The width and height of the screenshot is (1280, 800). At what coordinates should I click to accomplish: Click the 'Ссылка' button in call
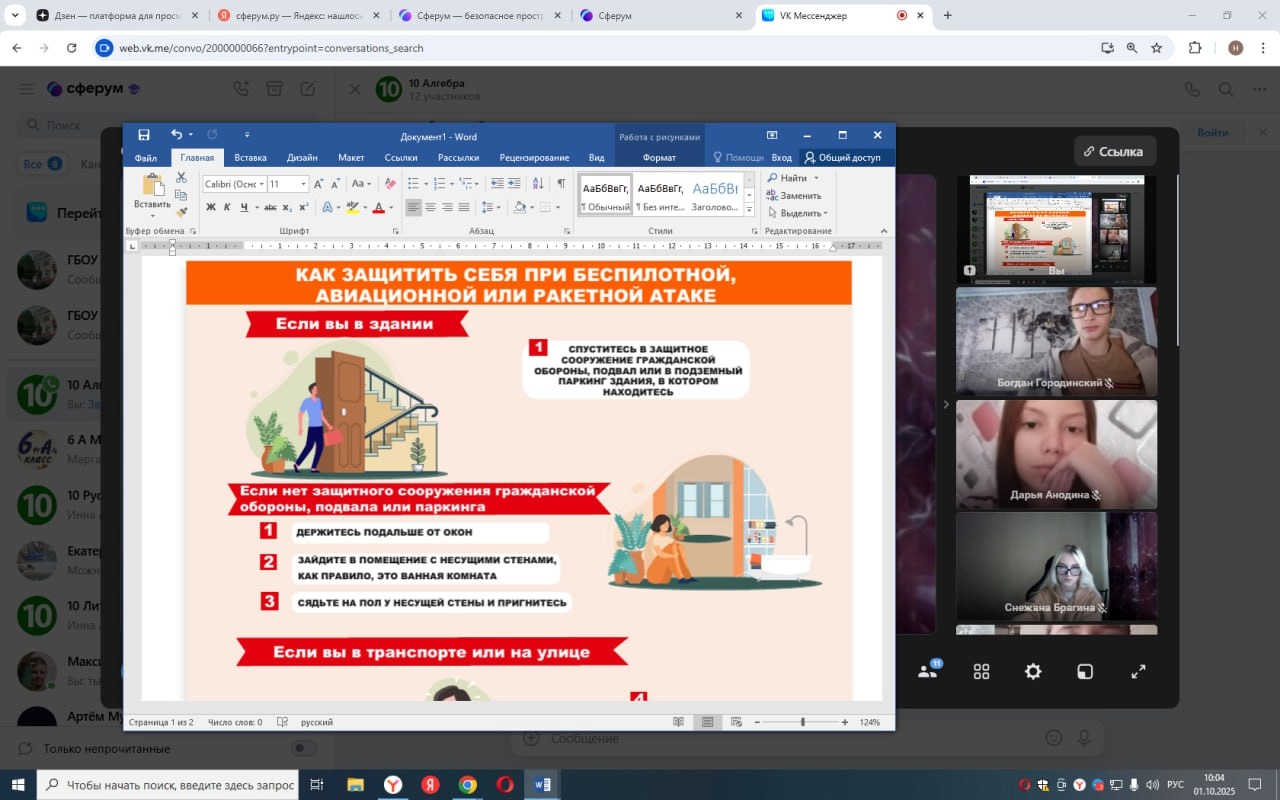(x=1115, y=152)
